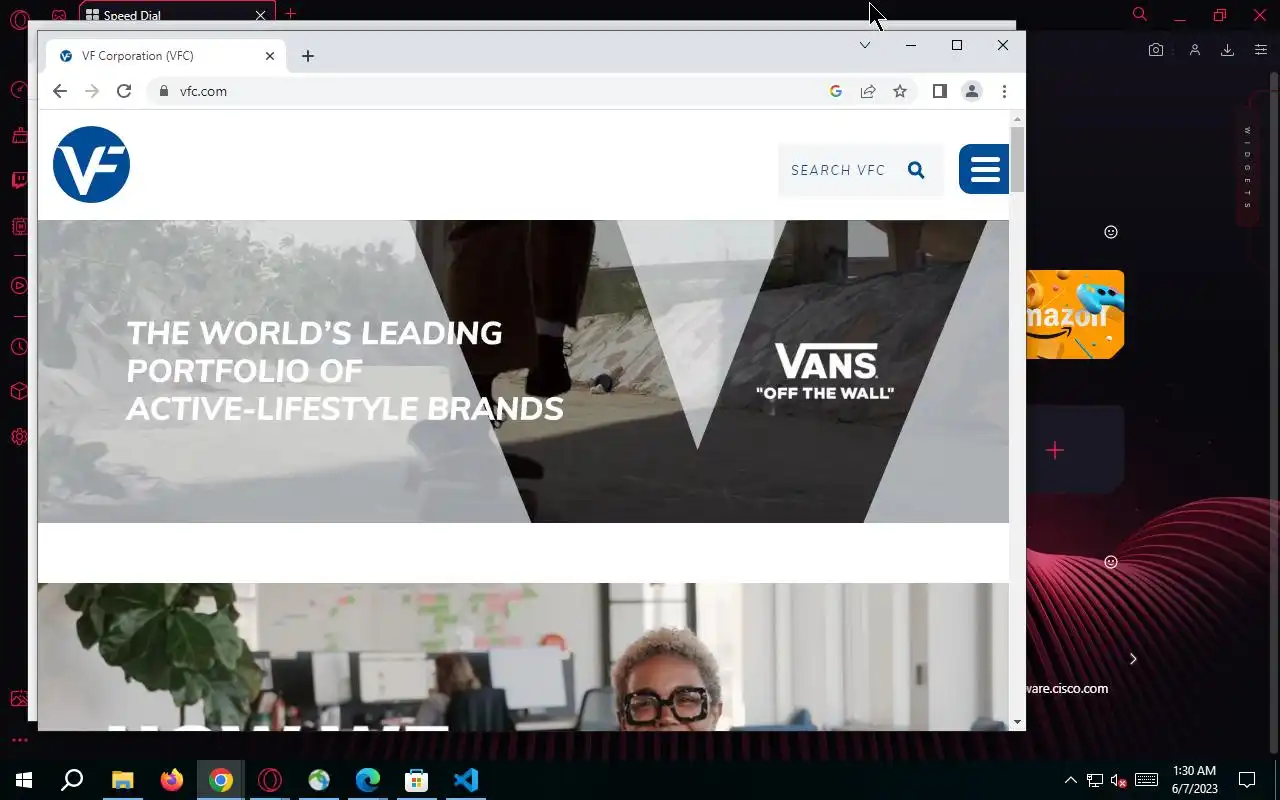
Task: View site info via the padlock icon
Action: coord(165,91)
